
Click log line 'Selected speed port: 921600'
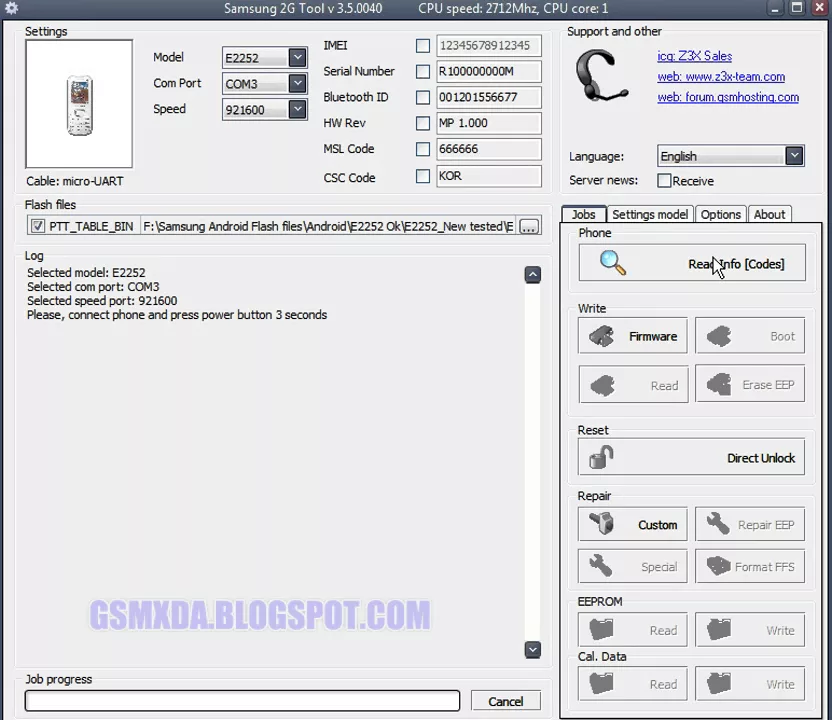pos(102,301)
